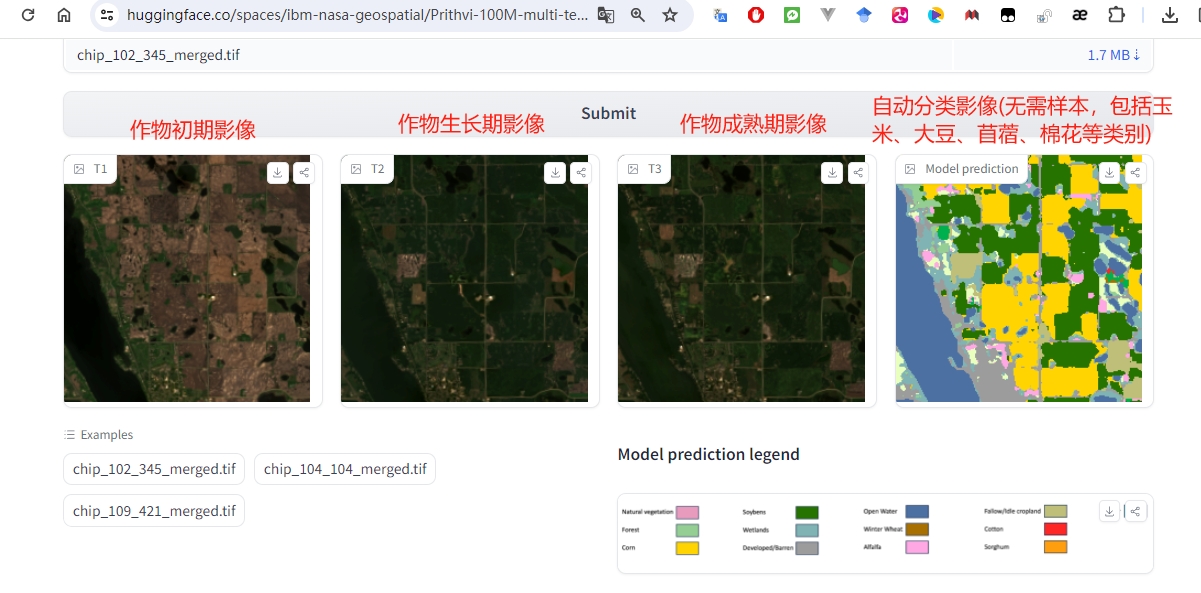This screenshot has height=593, width=1201.
Task: Bookmark the page using the star icon
Action: (x=671, y=16)
